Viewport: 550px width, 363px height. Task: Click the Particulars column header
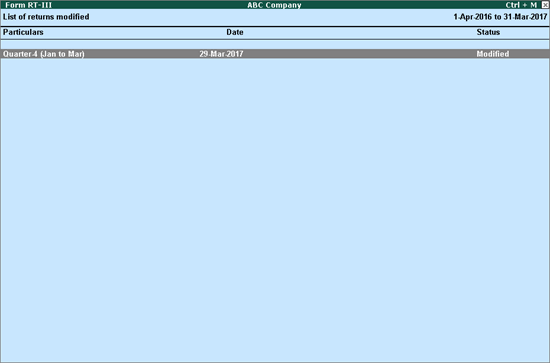[x=23, y=32]
